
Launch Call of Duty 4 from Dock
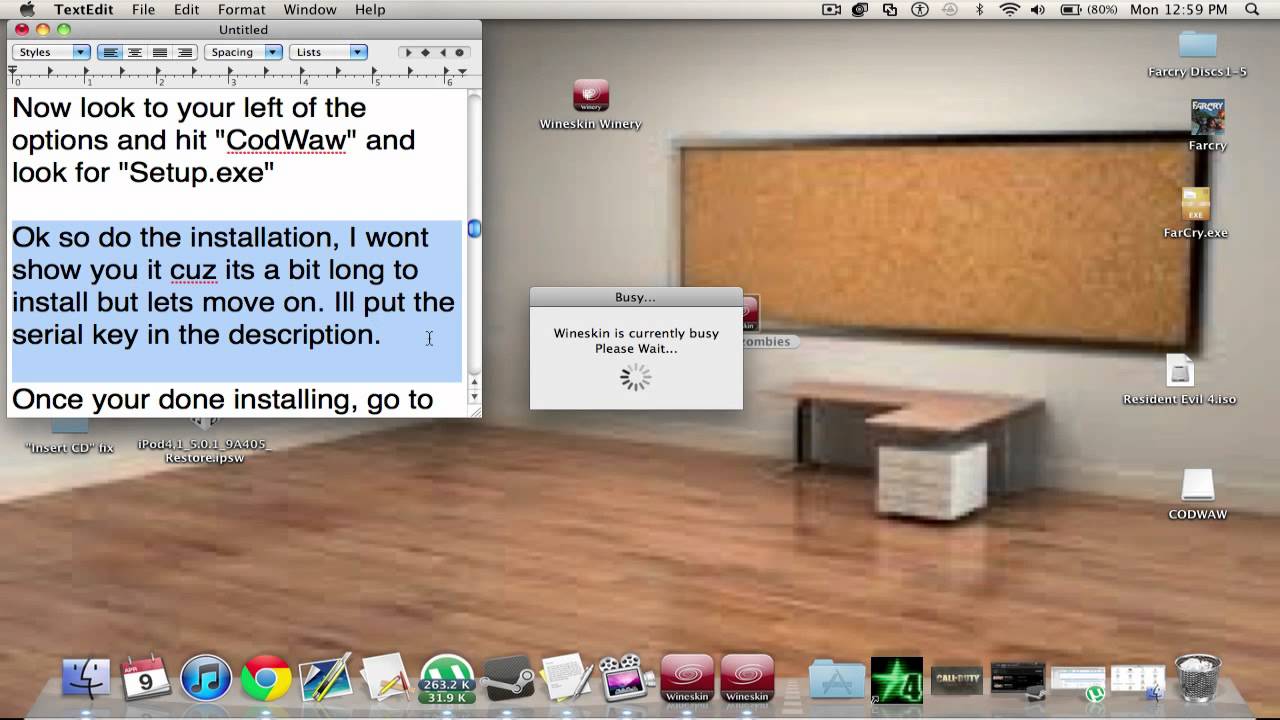coord(897,680)
